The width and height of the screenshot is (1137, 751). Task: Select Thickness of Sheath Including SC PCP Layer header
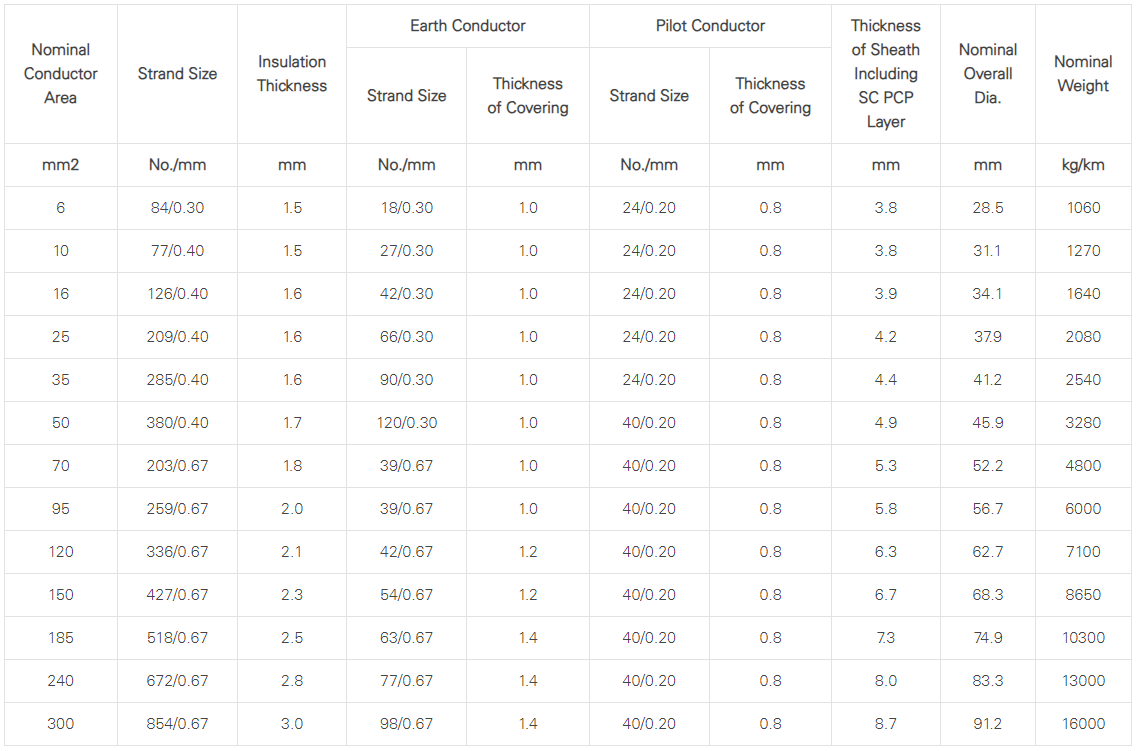pos(885,74)
